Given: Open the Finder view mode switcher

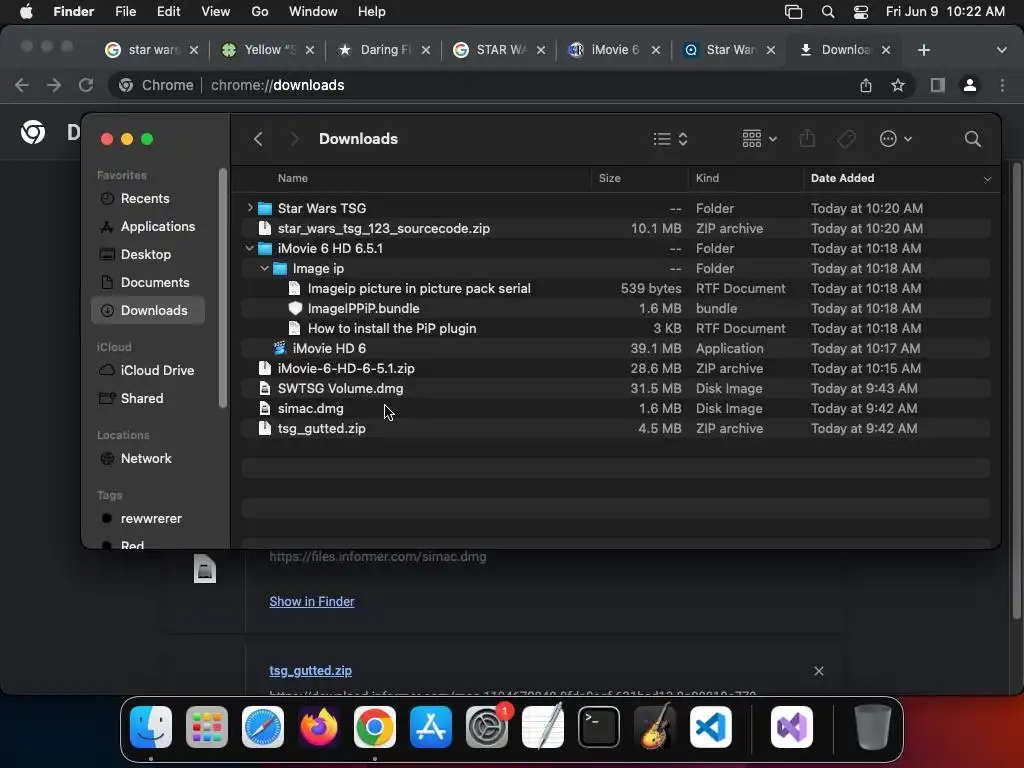Looking at the screenshot, I should 671,139.
